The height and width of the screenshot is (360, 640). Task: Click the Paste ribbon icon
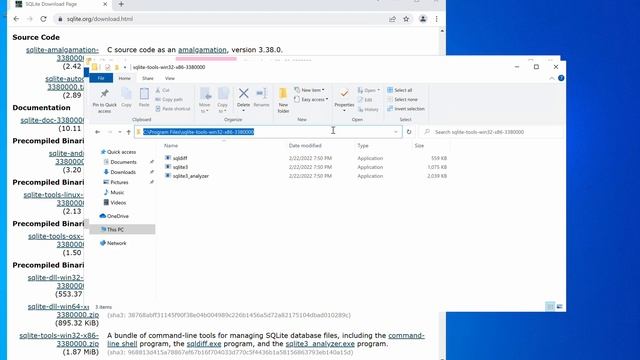point(144,98)
